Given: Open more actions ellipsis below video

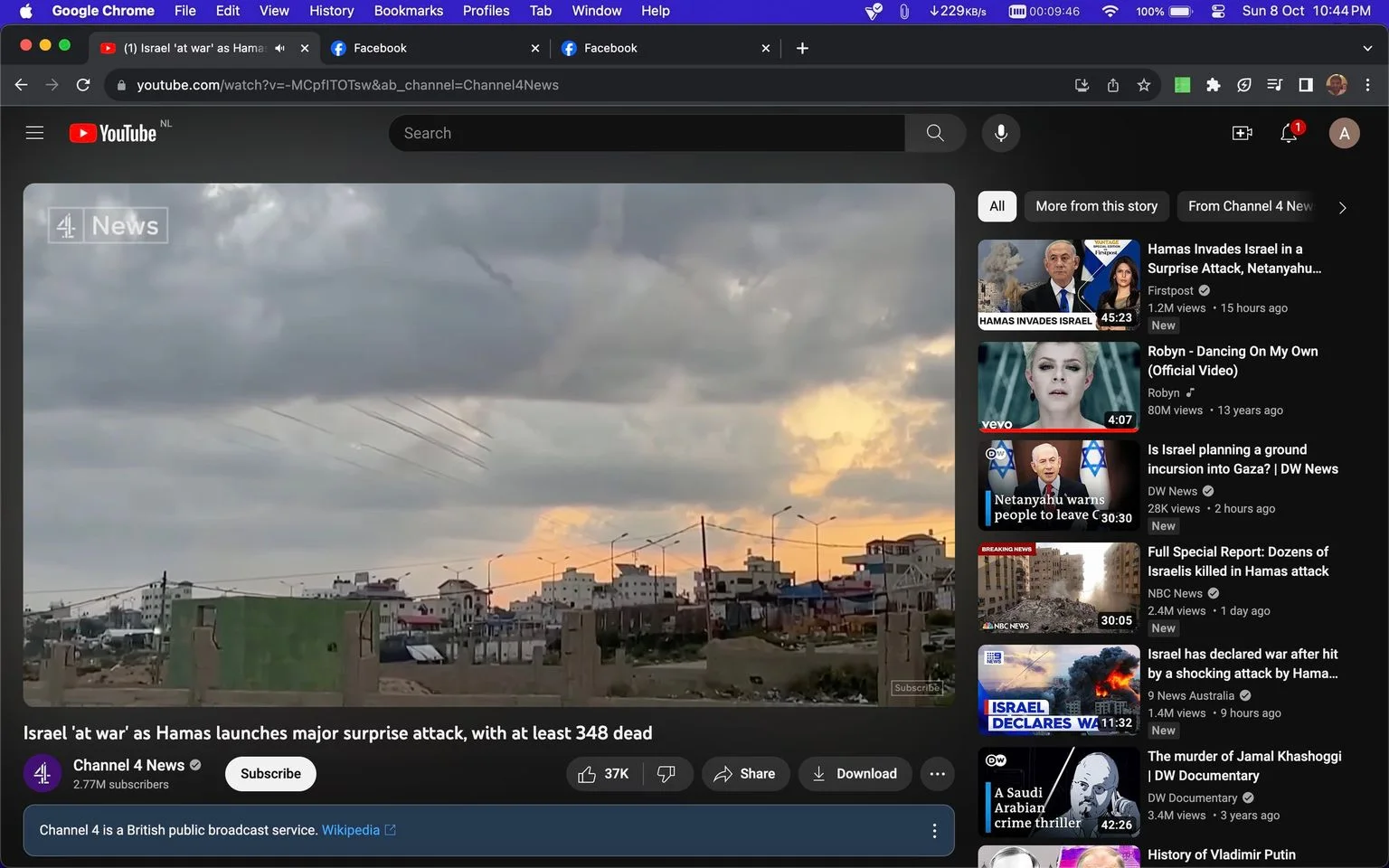Looking at the screenshot, I should 937,774.
